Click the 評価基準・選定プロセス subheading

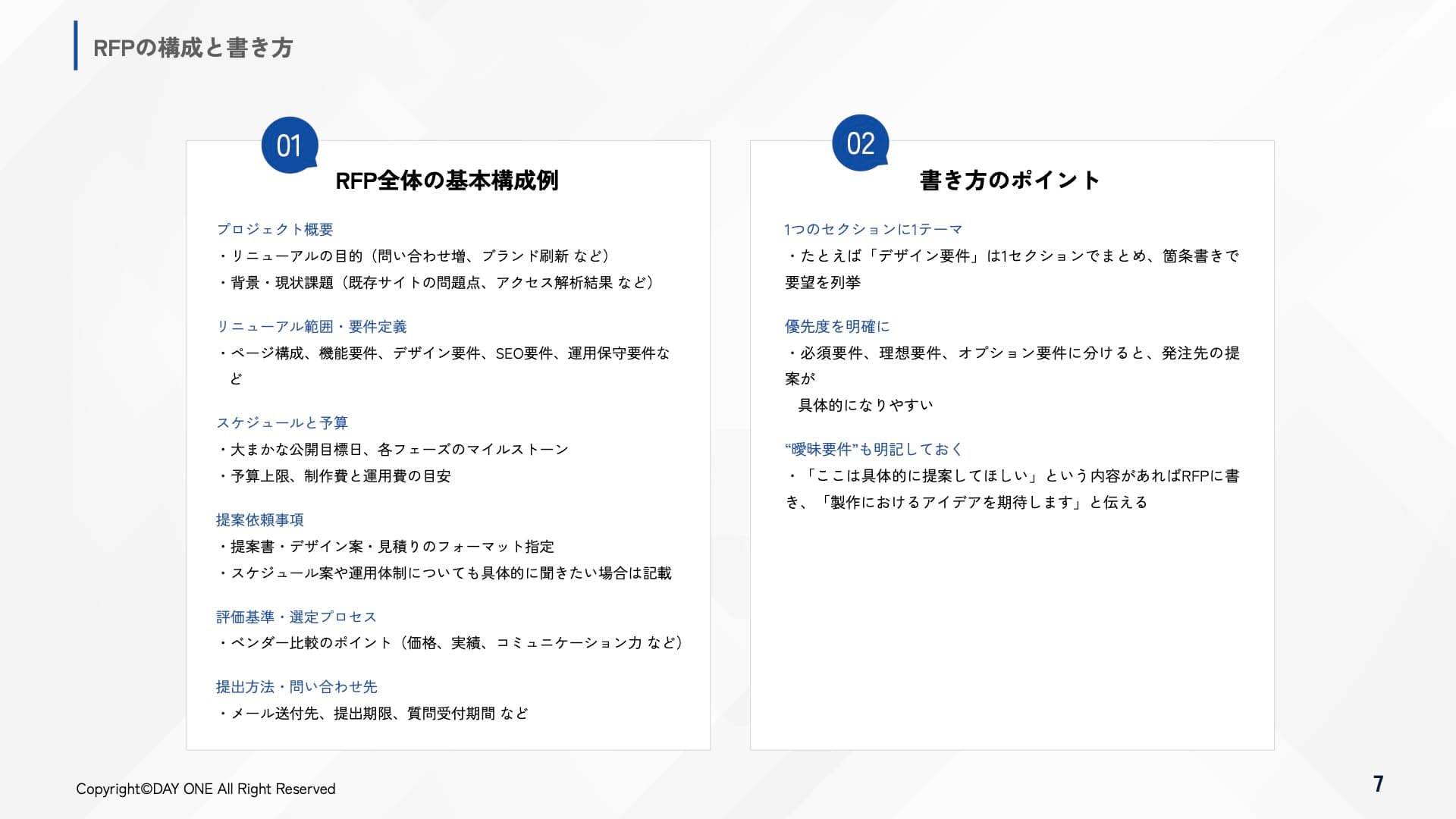point(297,617)
